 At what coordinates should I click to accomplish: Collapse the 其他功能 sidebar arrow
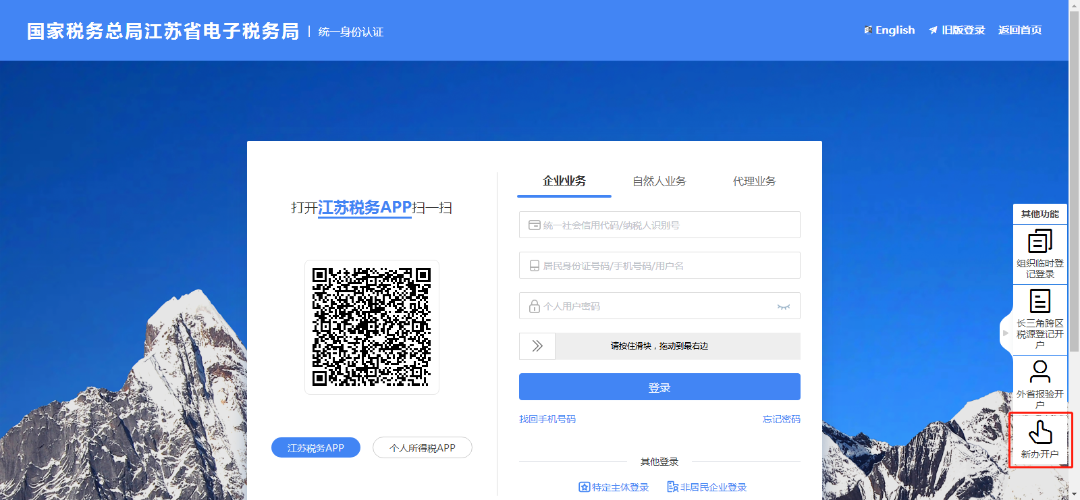(x=1004, y=333)
